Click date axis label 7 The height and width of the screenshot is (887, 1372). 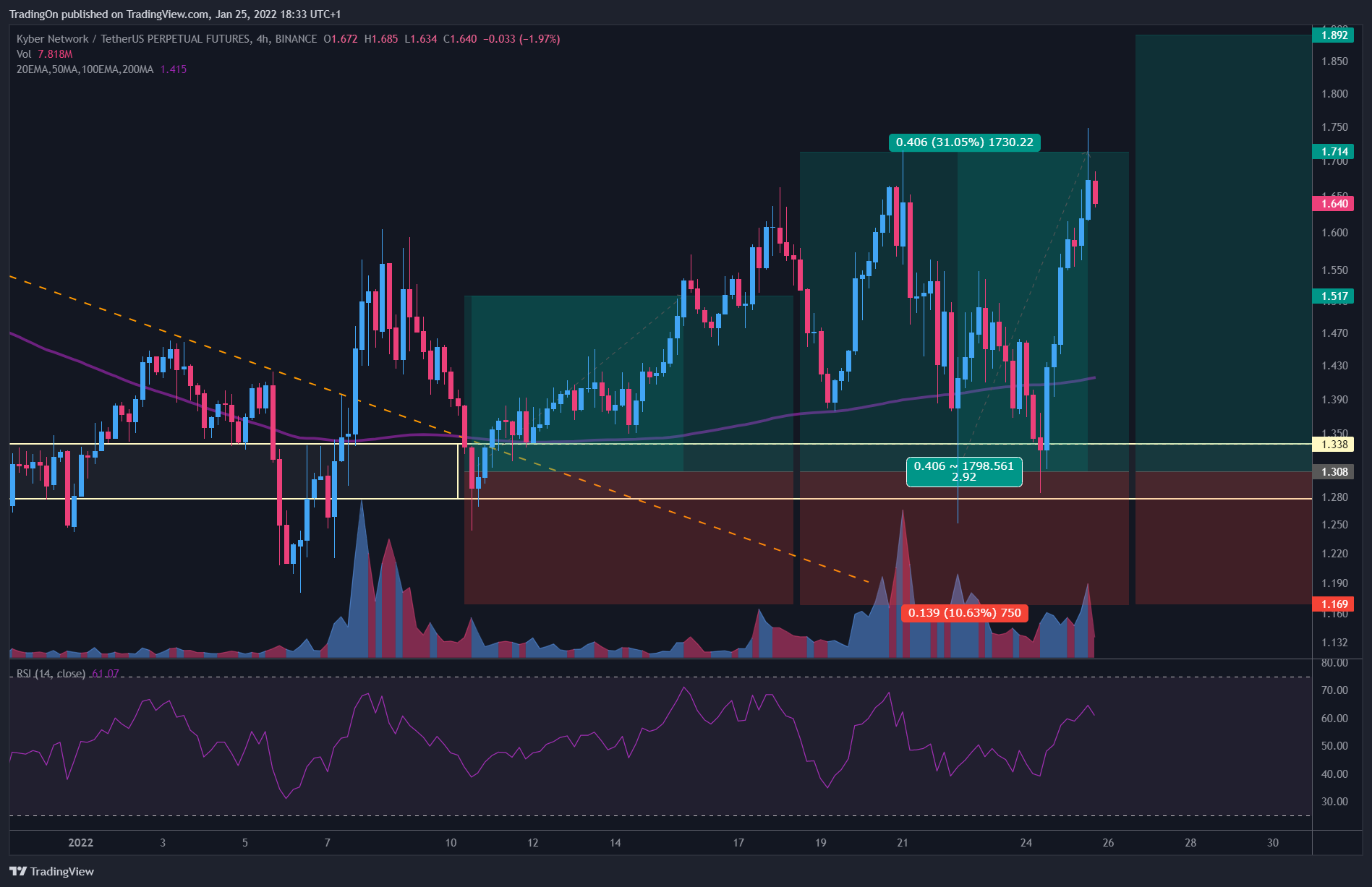tap(328, 843)
